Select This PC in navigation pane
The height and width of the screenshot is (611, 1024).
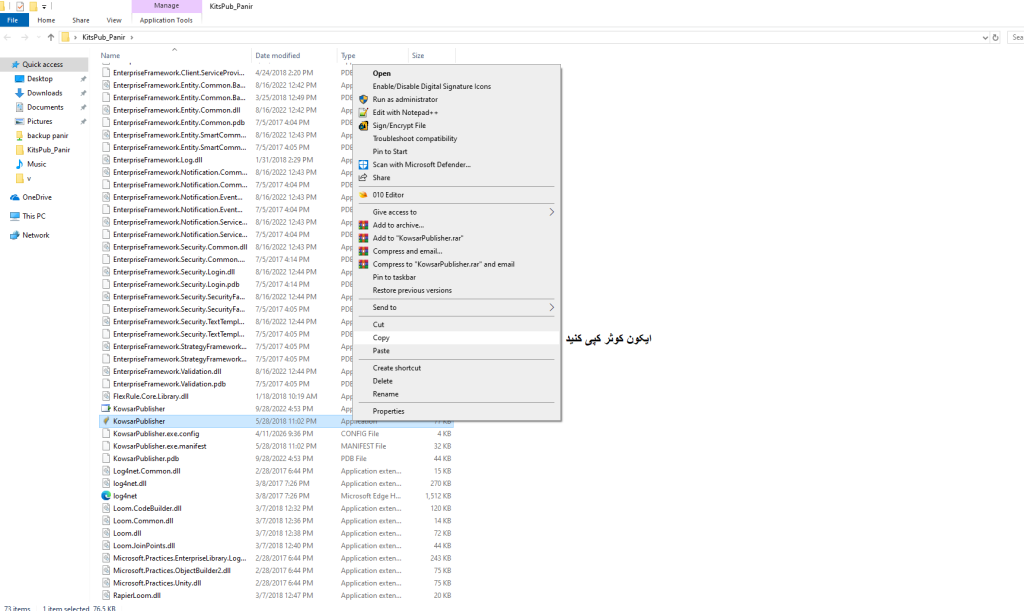pos(33,216)
